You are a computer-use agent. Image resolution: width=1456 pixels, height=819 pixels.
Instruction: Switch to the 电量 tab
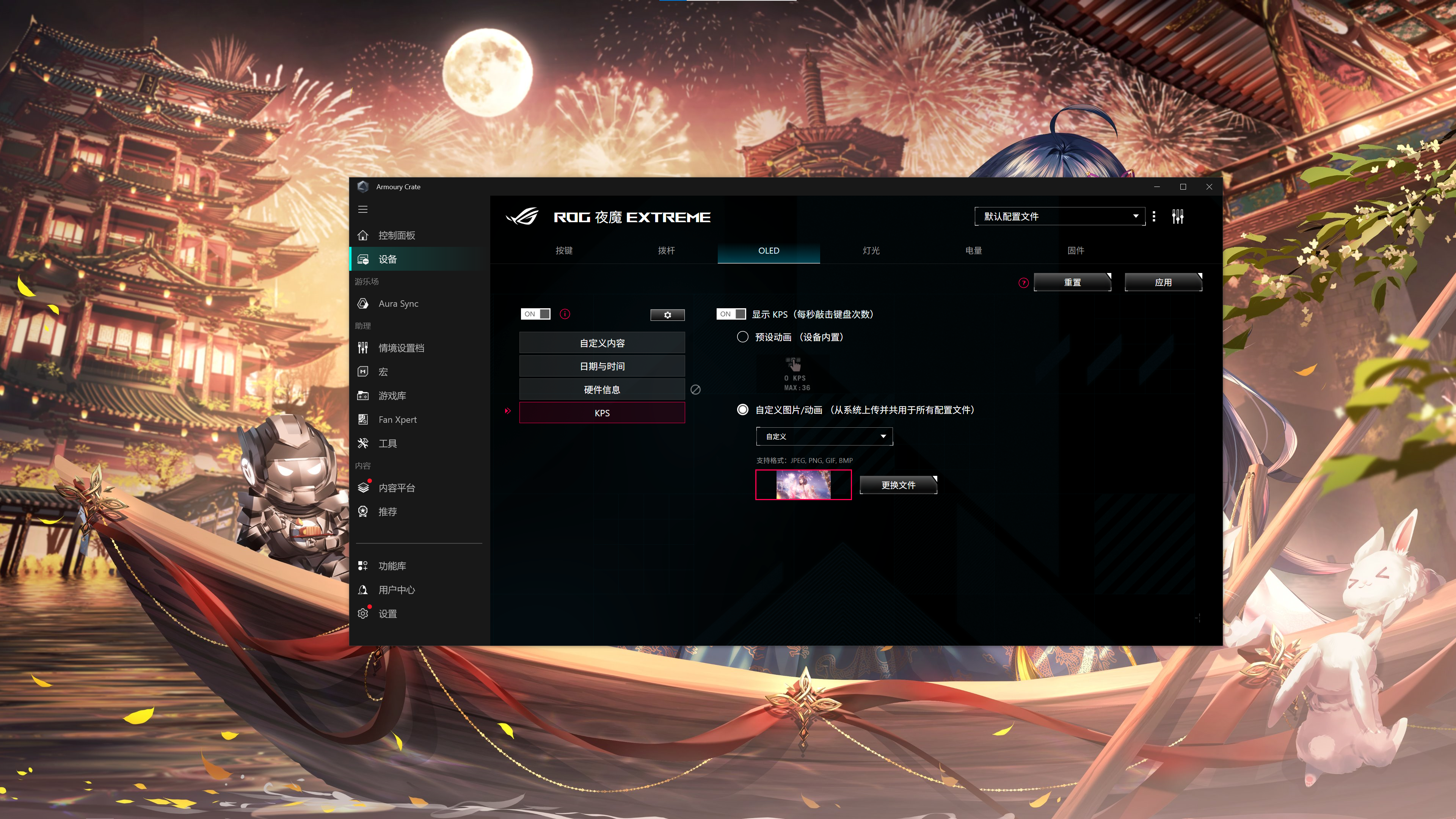click(973, 250)
